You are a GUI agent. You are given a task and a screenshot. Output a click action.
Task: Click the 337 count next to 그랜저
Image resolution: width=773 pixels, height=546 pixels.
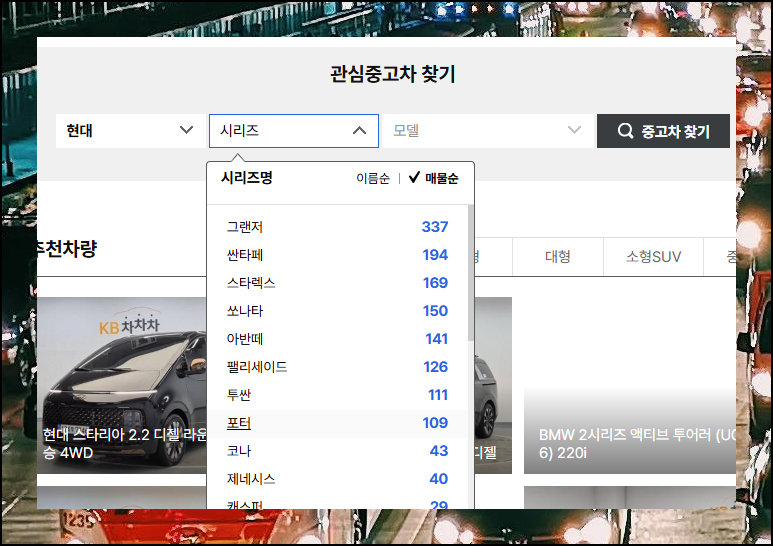tap(435, 227)
